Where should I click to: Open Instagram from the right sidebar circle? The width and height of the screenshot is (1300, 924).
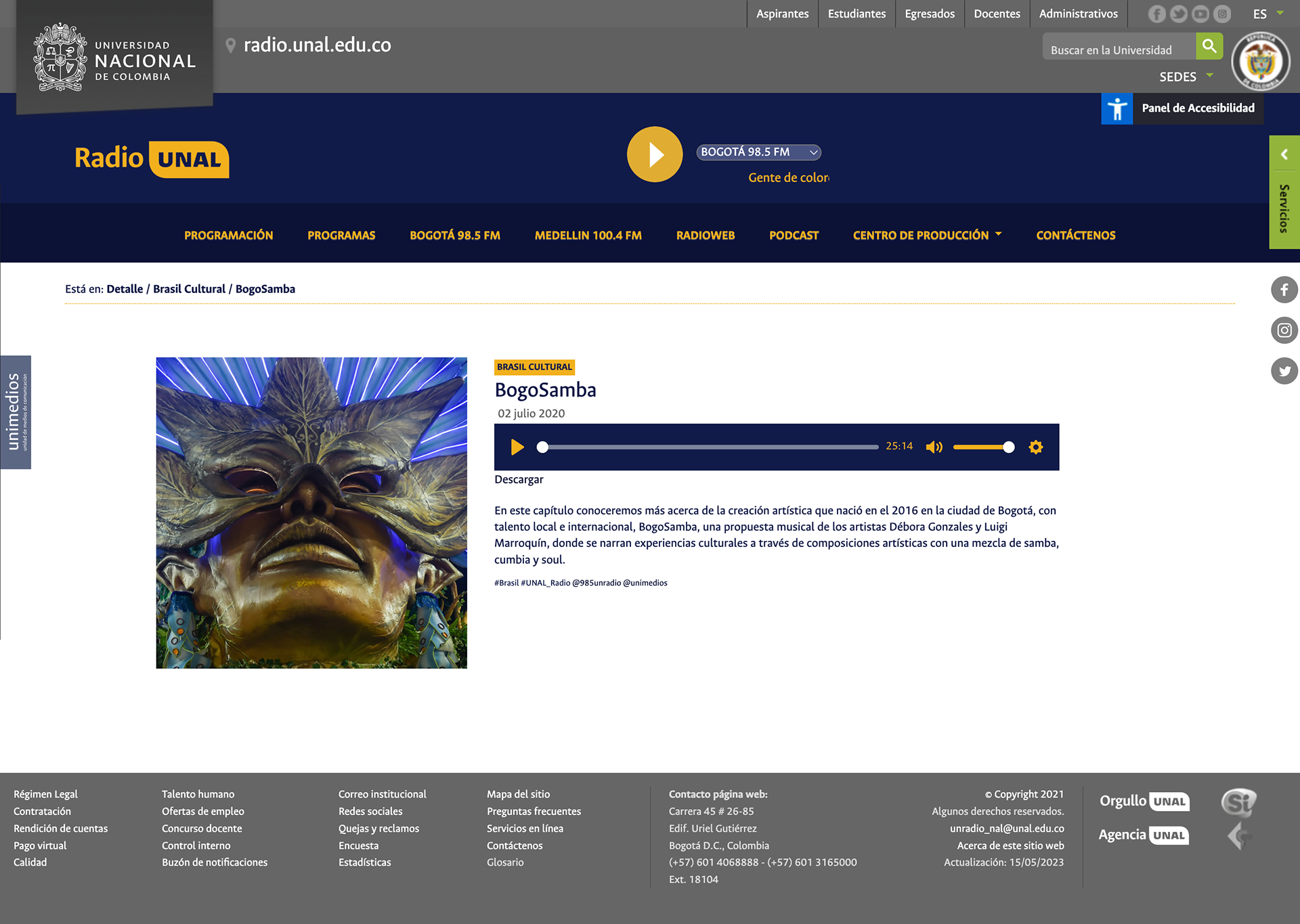(x=1284, y=330)
